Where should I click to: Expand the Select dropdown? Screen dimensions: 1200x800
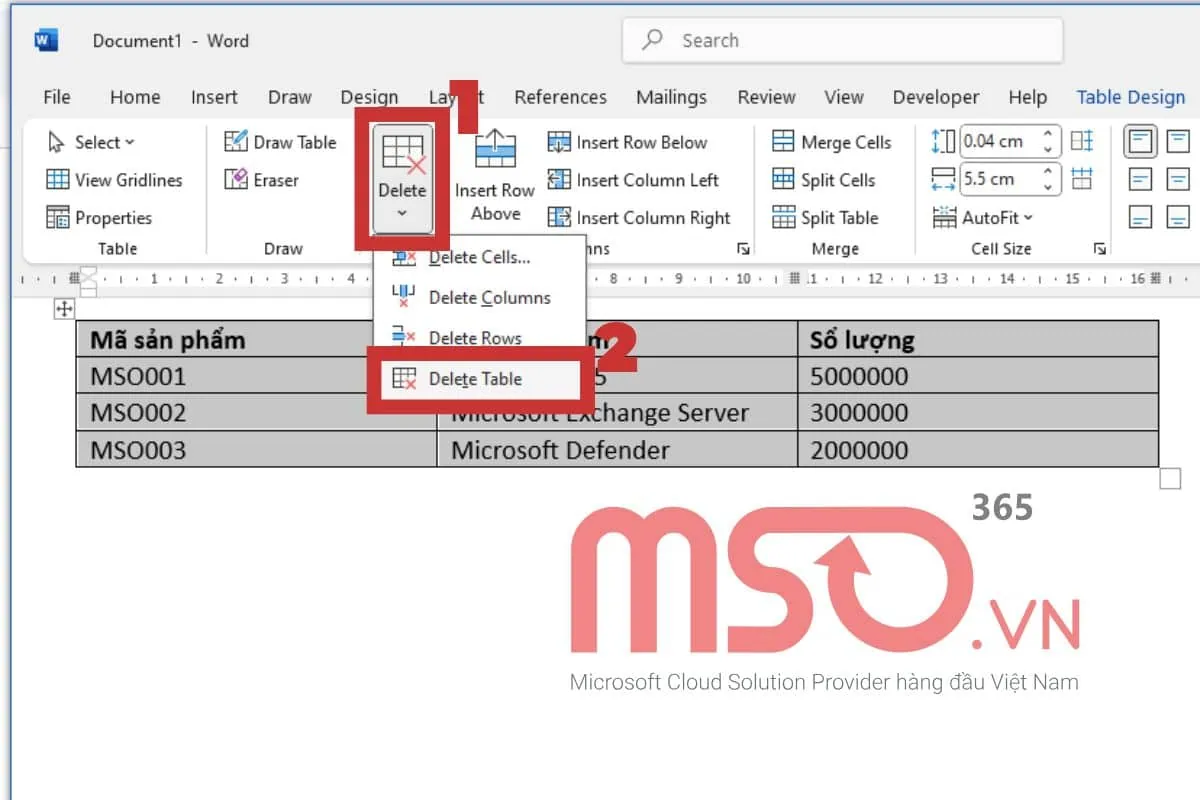[x=92, y=142]
